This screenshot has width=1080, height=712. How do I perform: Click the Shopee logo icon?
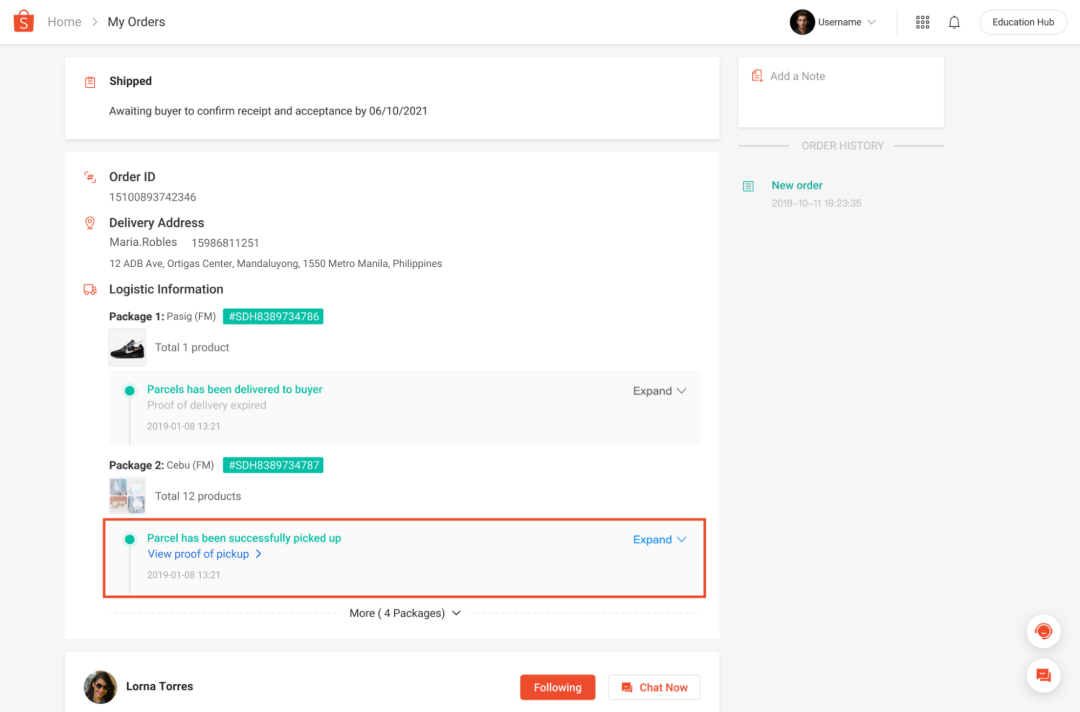(x=24, y=21)
